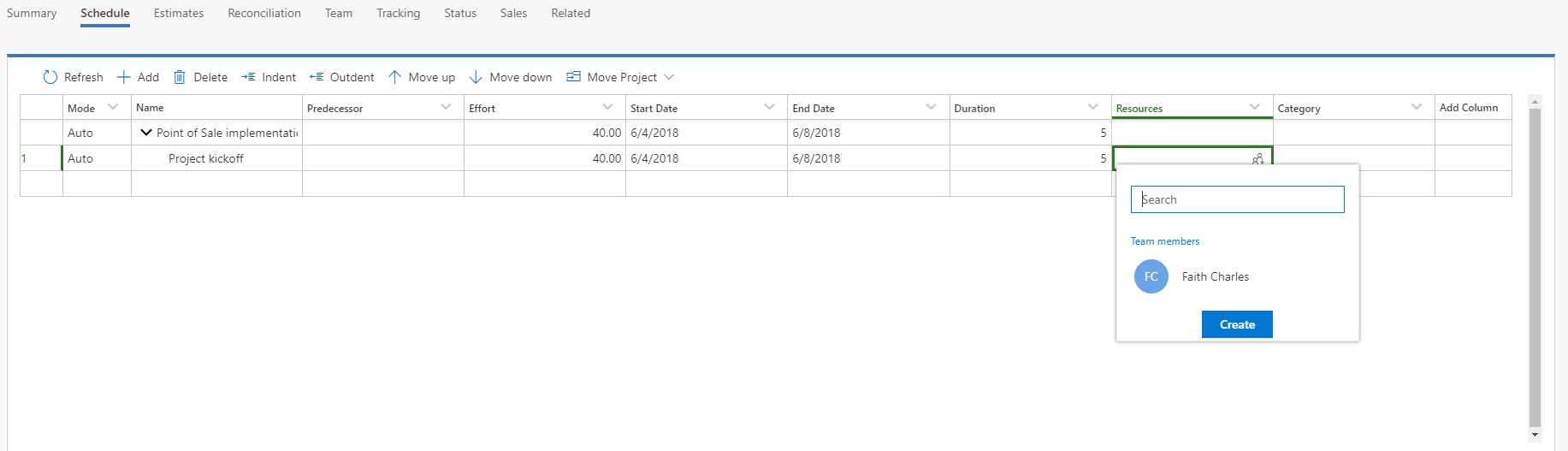Image resolution: width=1568 pixels, height=451 pixels.
Task: Click the blue Create button
Action: [x=1237, y=324]
